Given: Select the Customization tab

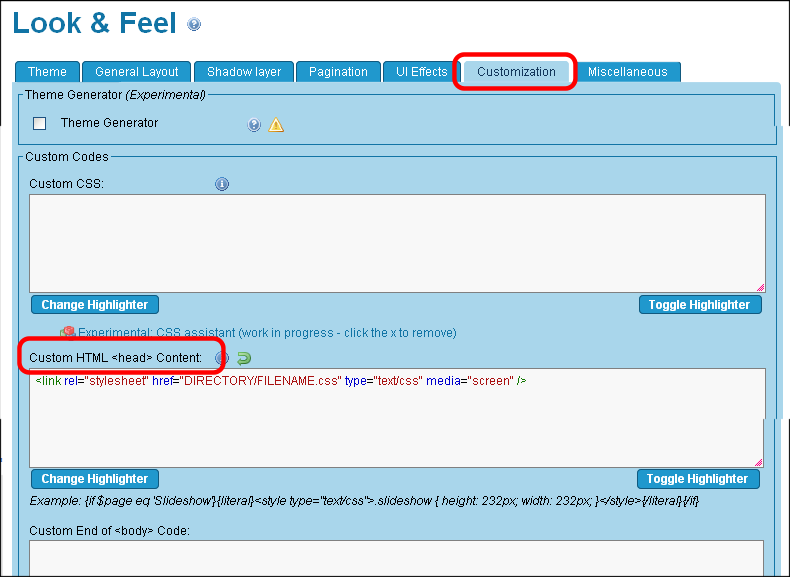Looking at the screenshot, I should pos(516,72).
